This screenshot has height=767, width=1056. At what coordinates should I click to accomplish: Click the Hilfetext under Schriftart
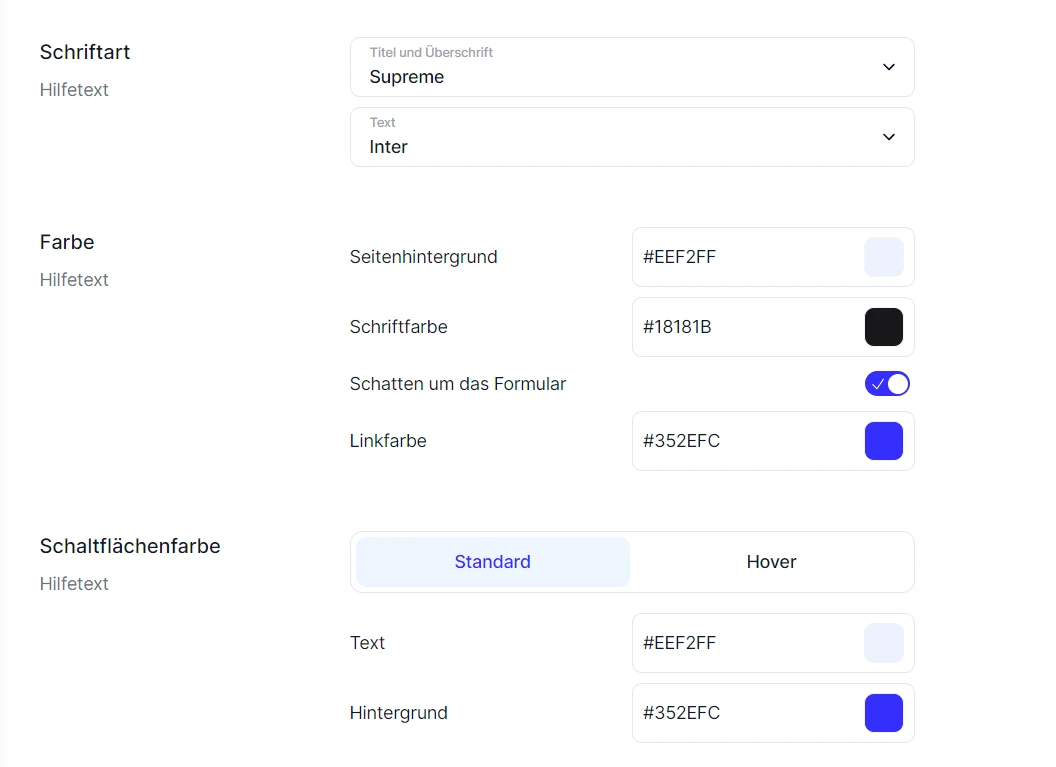pos(74,90)
